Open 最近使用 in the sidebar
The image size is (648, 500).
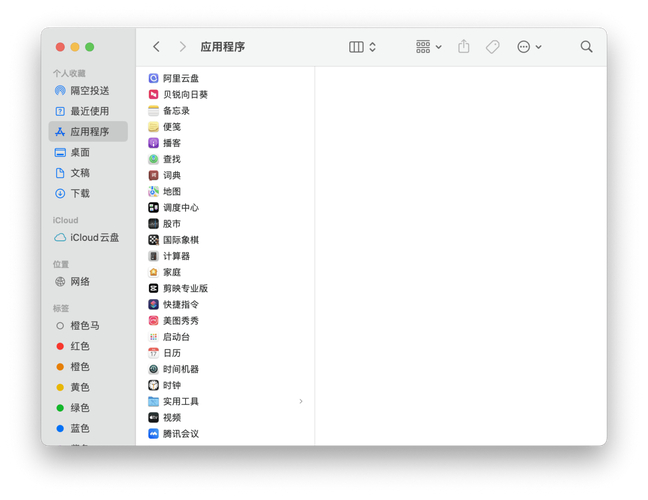(x=88, y=111)
